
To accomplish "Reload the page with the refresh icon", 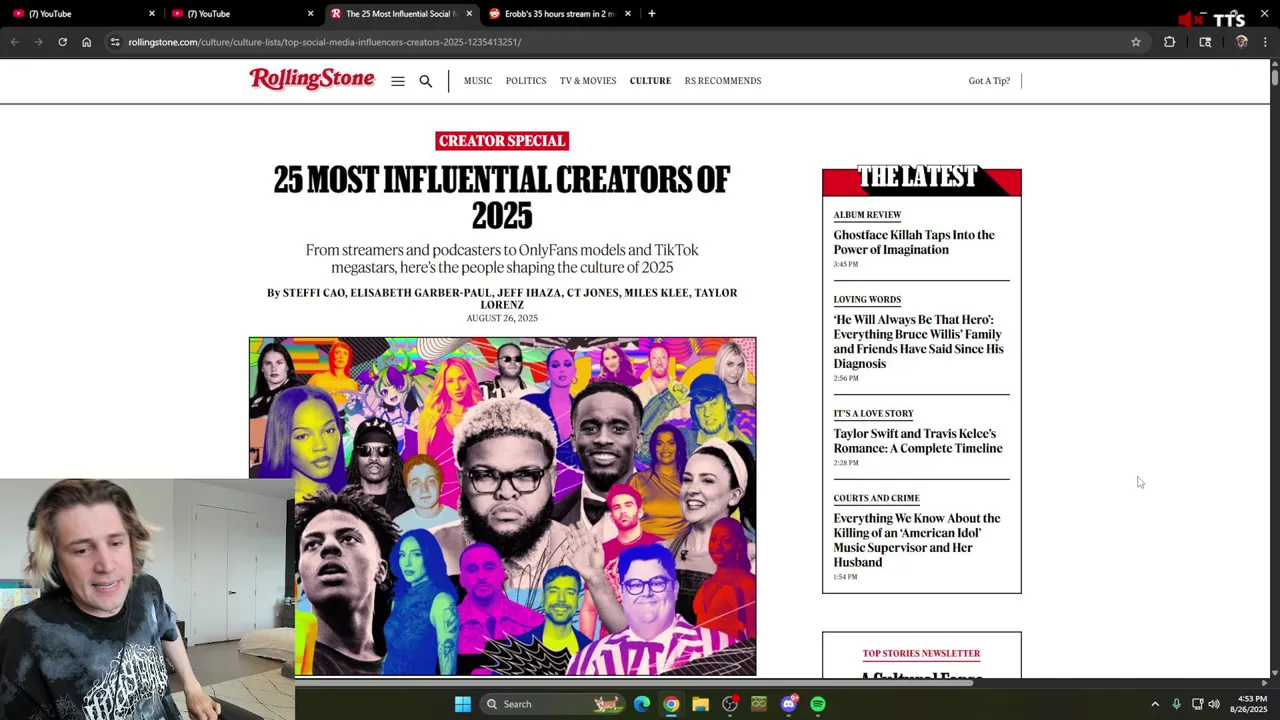I will (x=62, y=42).
